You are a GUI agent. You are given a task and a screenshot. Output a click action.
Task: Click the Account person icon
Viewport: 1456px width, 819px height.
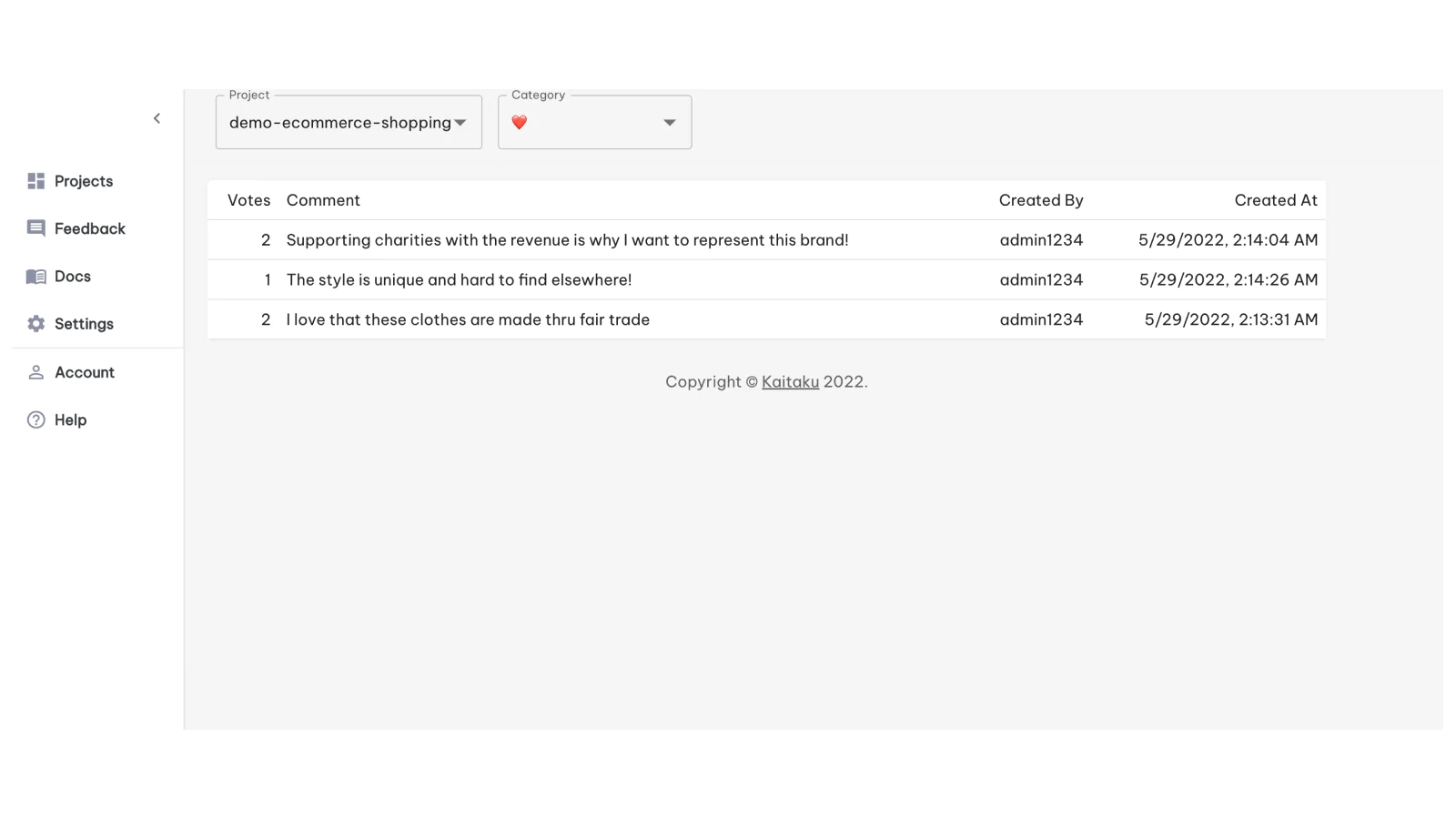(x=35, y=372)
